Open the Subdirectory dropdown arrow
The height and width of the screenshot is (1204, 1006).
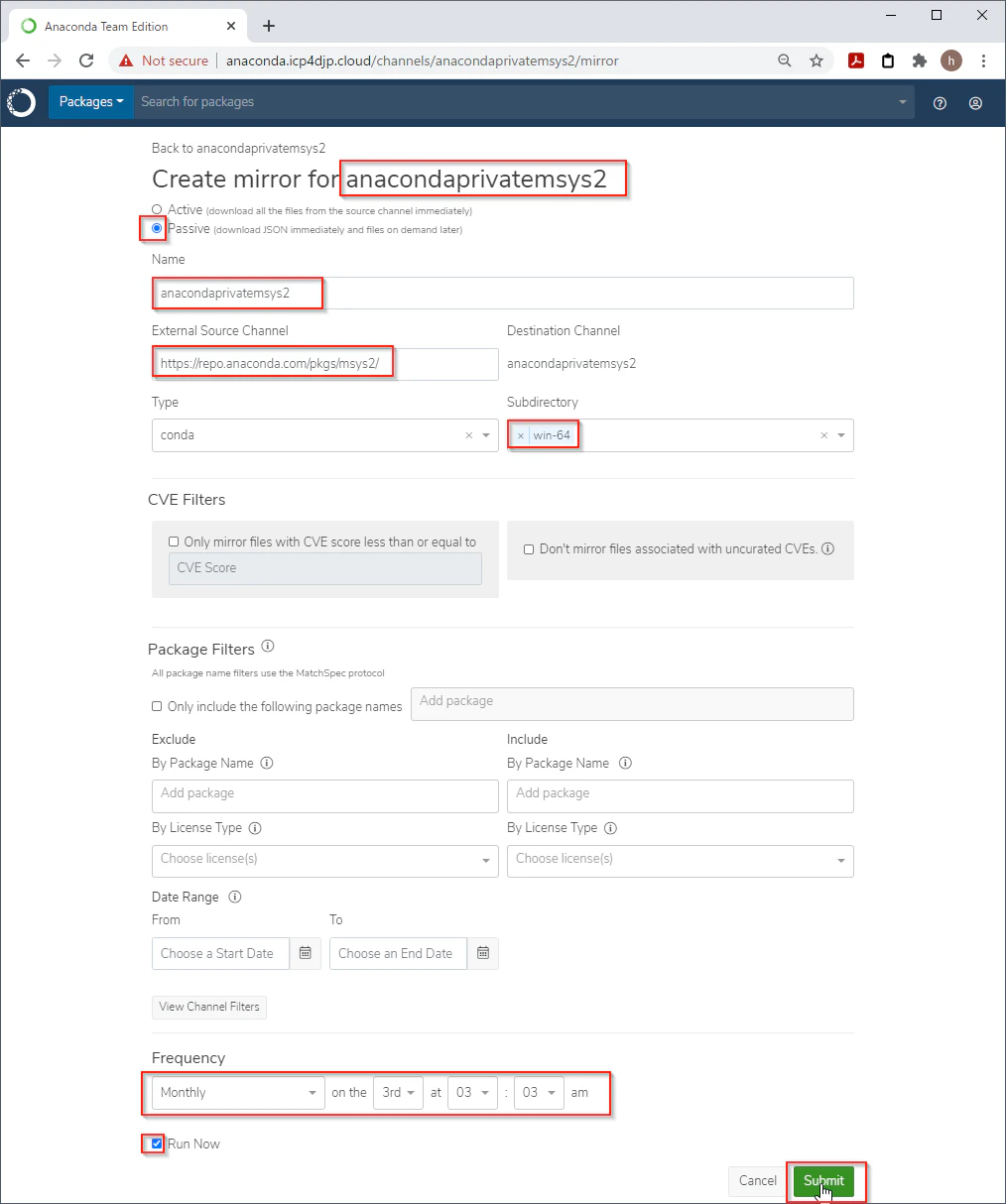pyautogui.click(x=841, y=435)
